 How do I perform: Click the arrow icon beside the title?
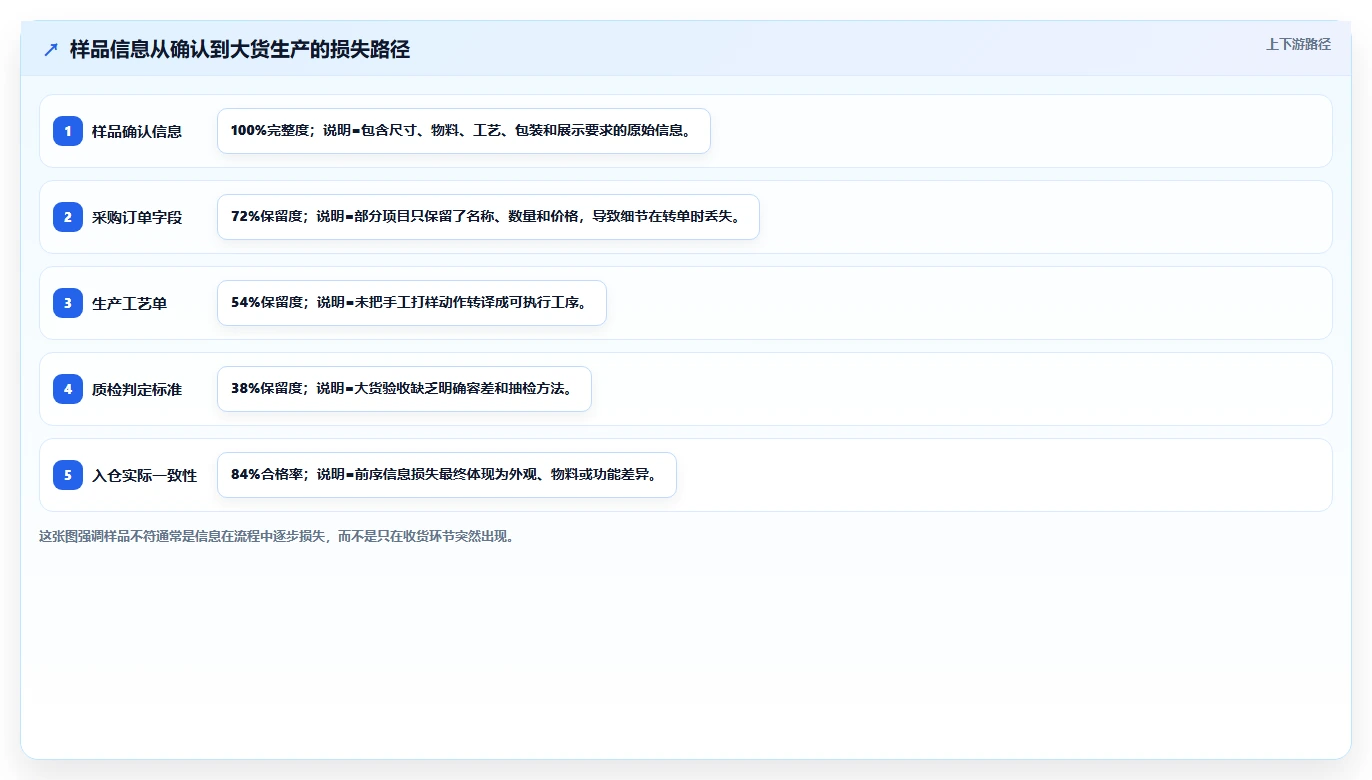click(x=51, y=49)
